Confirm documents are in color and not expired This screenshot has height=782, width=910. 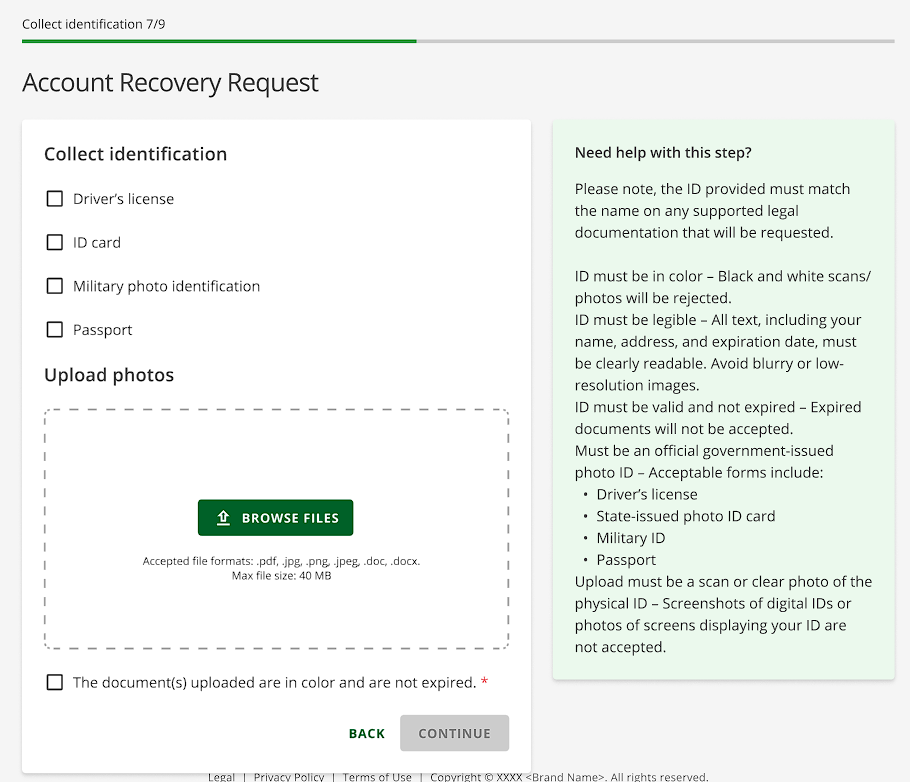point(54,682)
